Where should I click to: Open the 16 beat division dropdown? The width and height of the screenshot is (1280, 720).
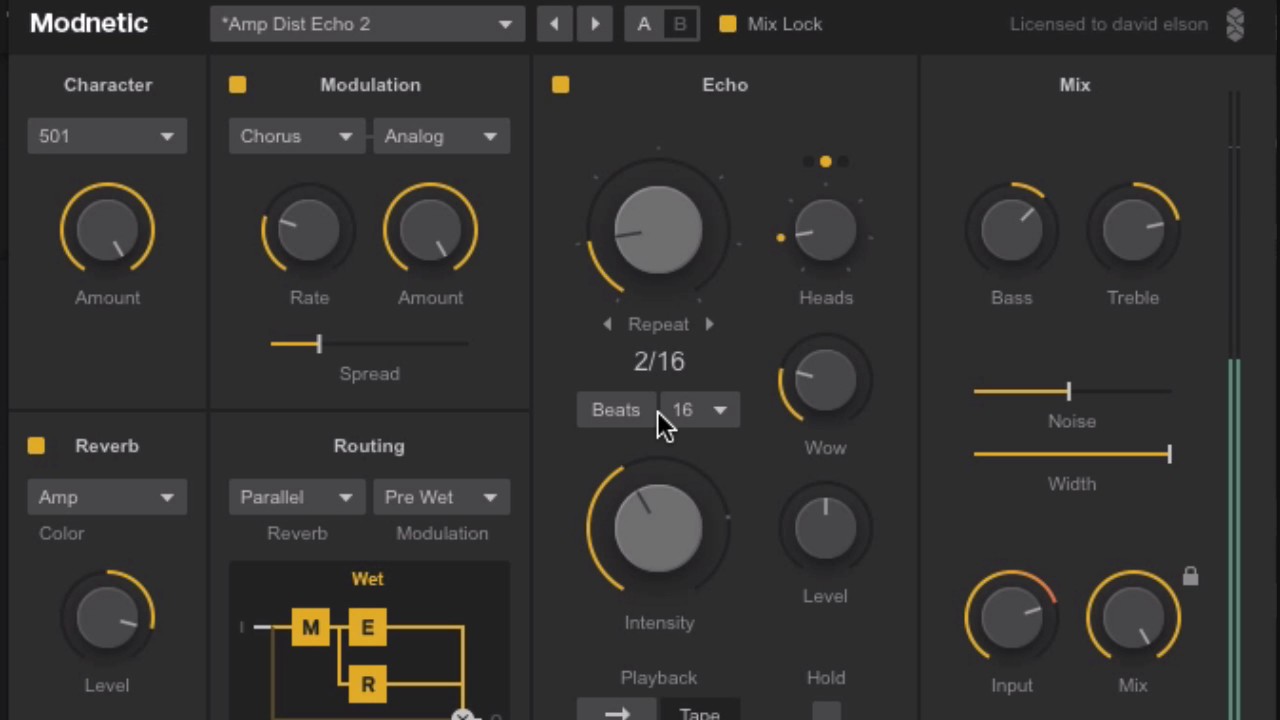[x=700, y=410]
